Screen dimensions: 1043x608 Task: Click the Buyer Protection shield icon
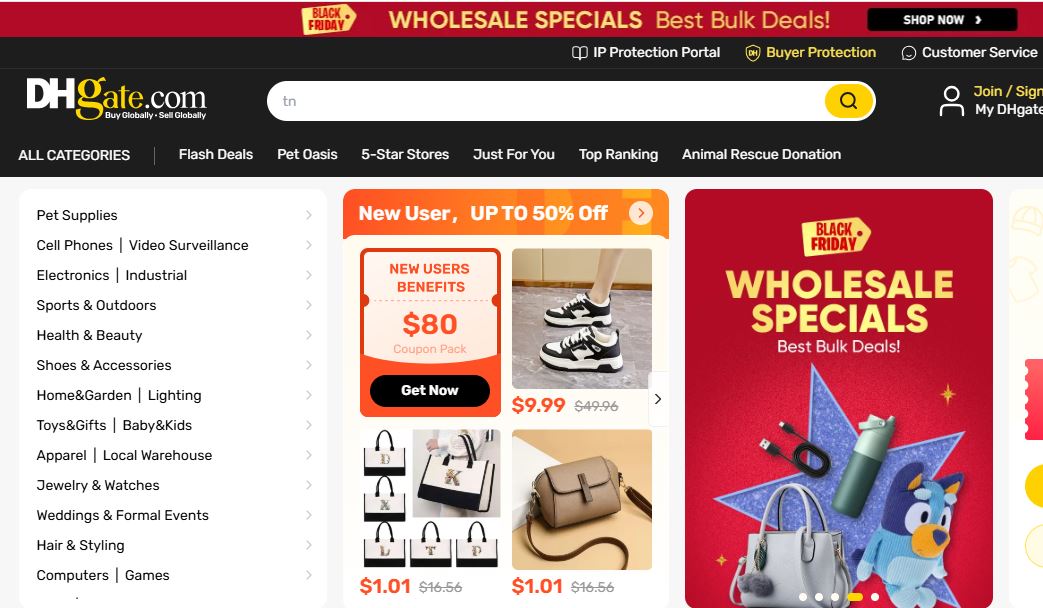[x=752, y=53]
